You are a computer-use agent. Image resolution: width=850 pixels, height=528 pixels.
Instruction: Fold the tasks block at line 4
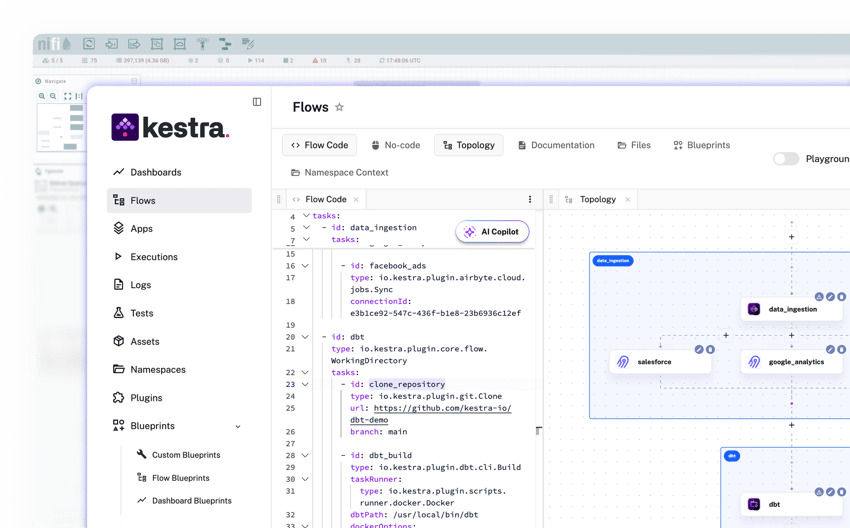tap(306, 216)
